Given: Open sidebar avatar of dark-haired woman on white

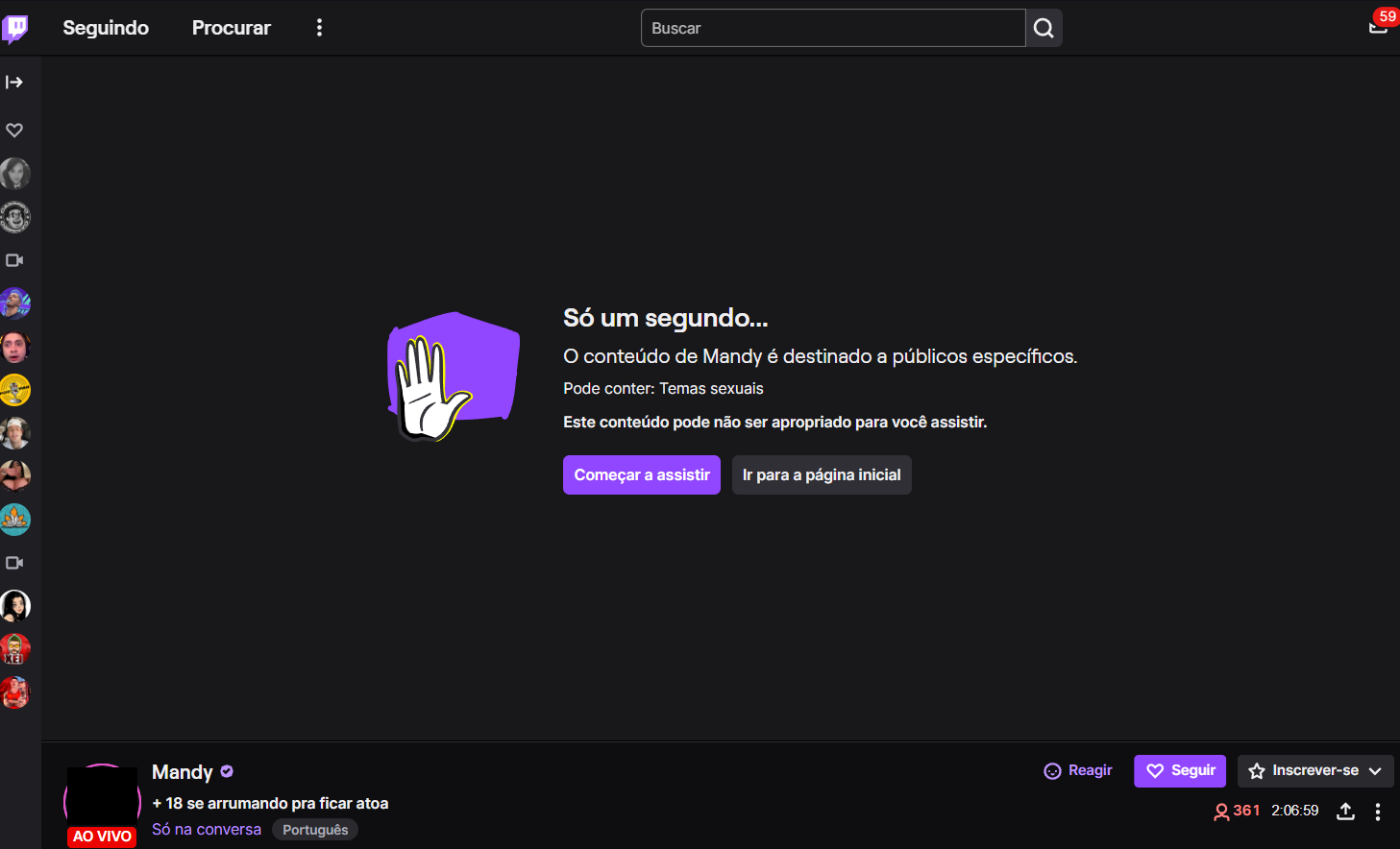Looking at the screenshot, I should [x=14, y=606].
